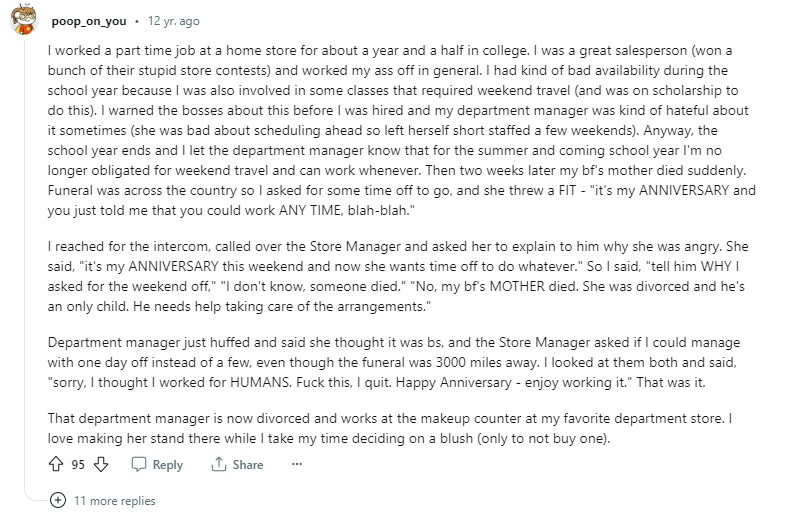Click the "Share" text label
Viewport: 808px width, 525px height.
248,465
